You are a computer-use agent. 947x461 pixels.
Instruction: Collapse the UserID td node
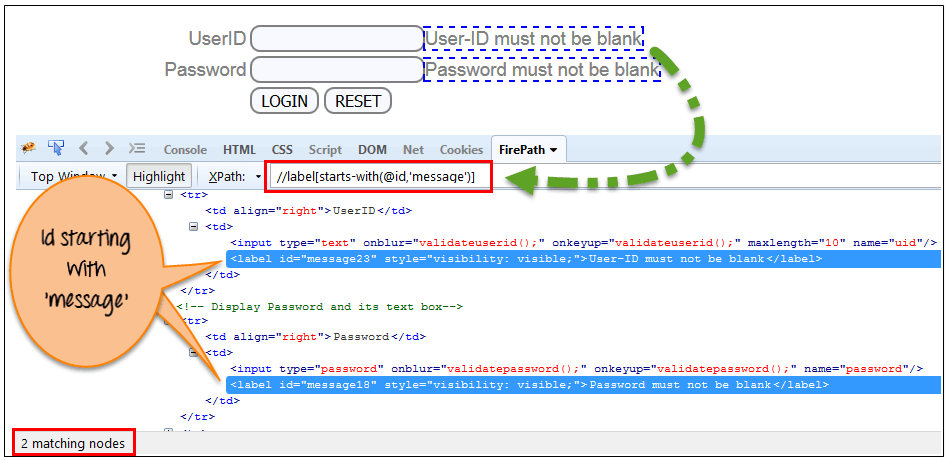pyautogui.click(x=194, y=227)
